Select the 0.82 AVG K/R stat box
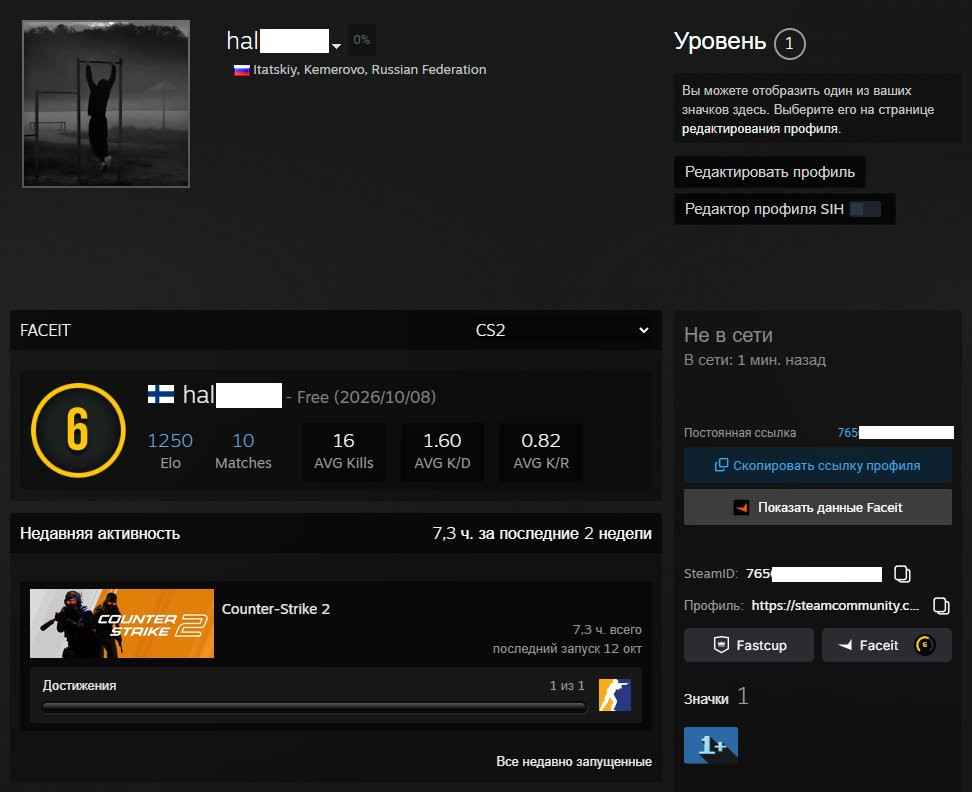Image resolution: width=972 pixels, height=792 pixels. 541,452
